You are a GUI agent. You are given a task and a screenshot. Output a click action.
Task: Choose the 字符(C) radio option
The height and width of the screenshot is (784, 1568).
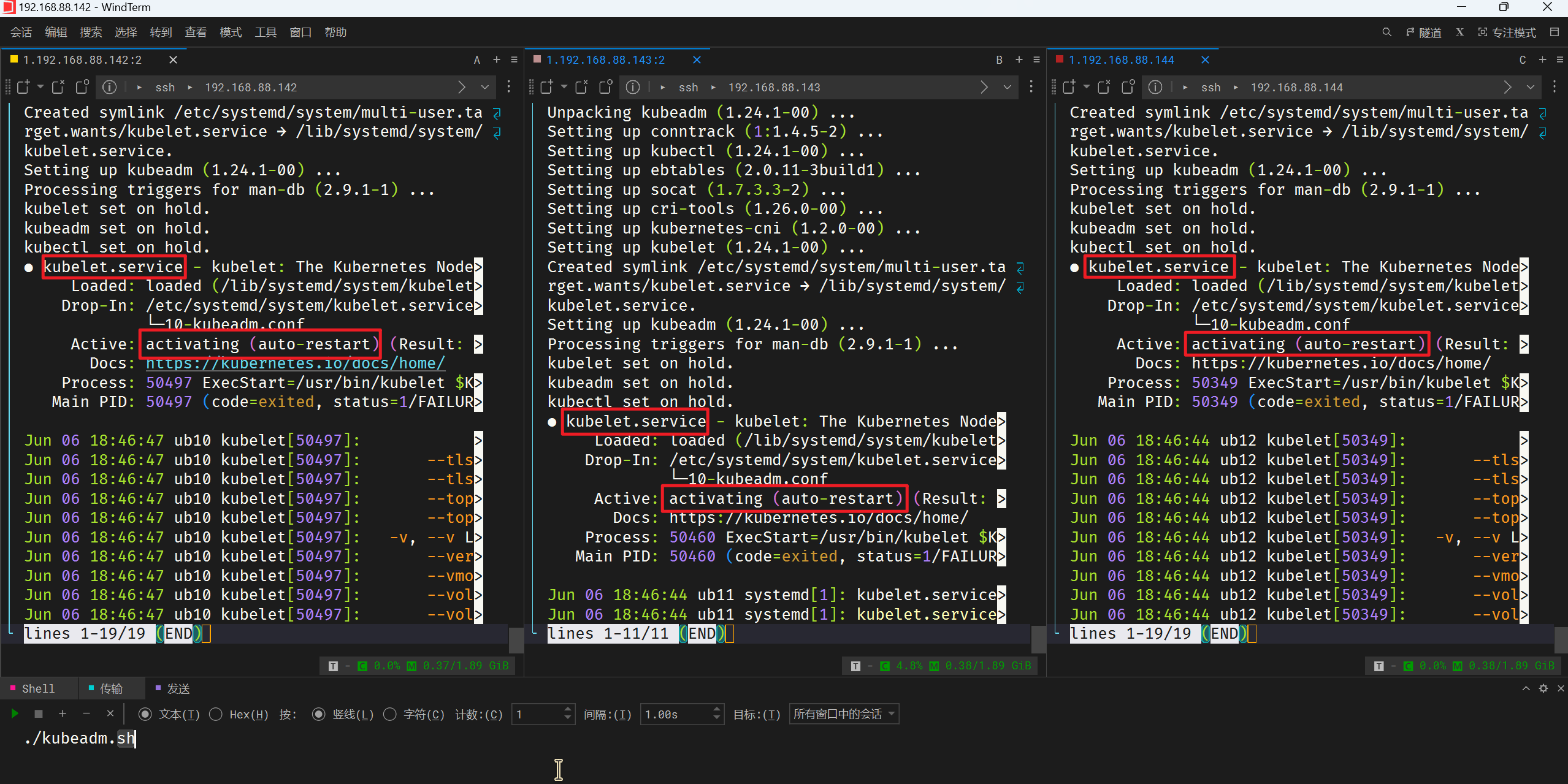point(390,714)
